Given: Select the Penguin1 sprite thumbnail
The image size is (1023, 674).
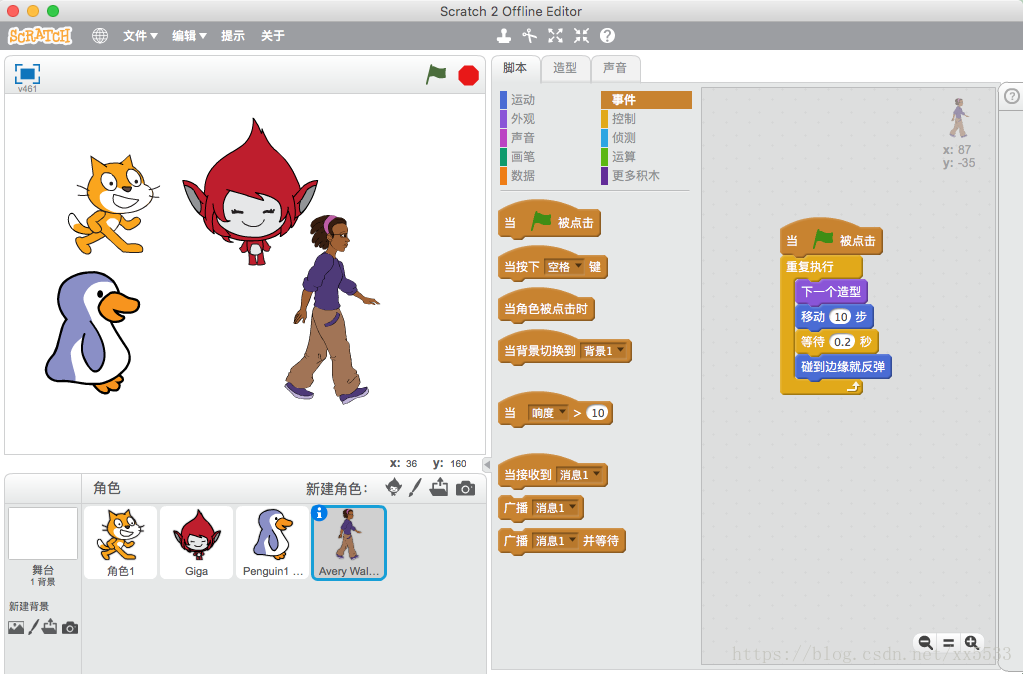Looking at the screenshot, I should coord(272,542).
